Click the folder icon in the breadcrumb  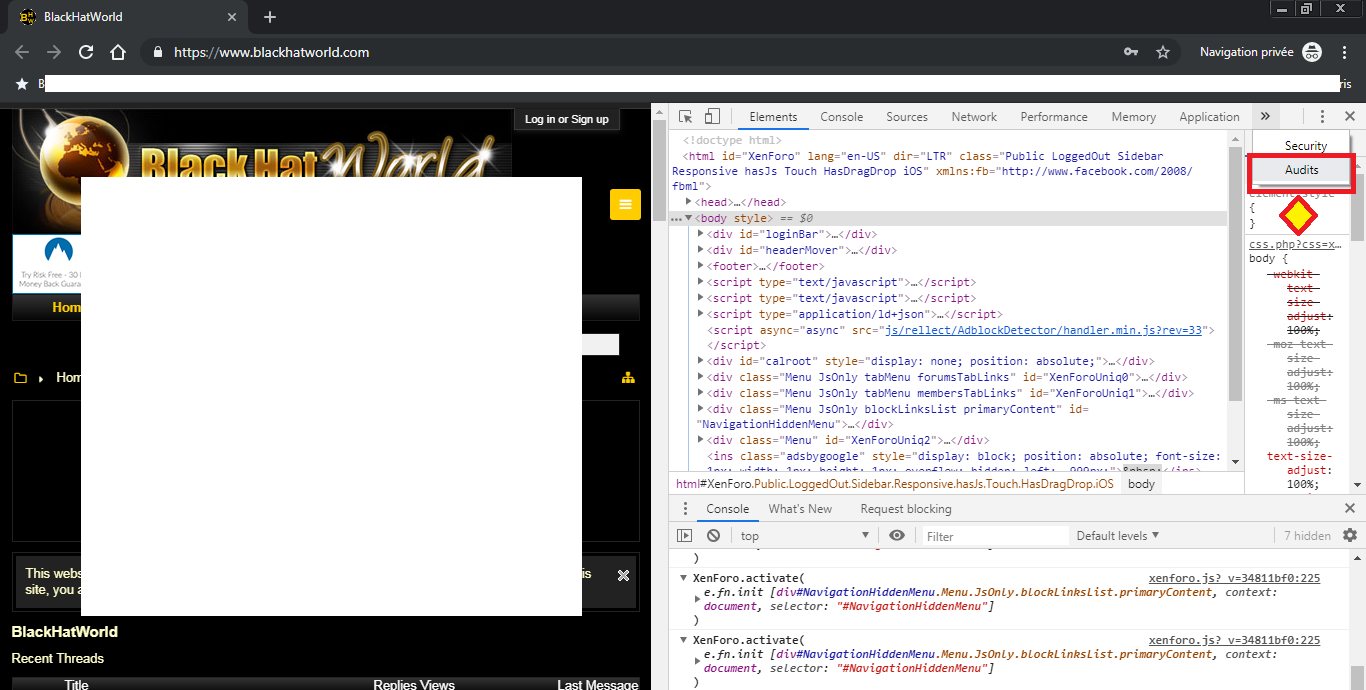[x=20, y=378]
